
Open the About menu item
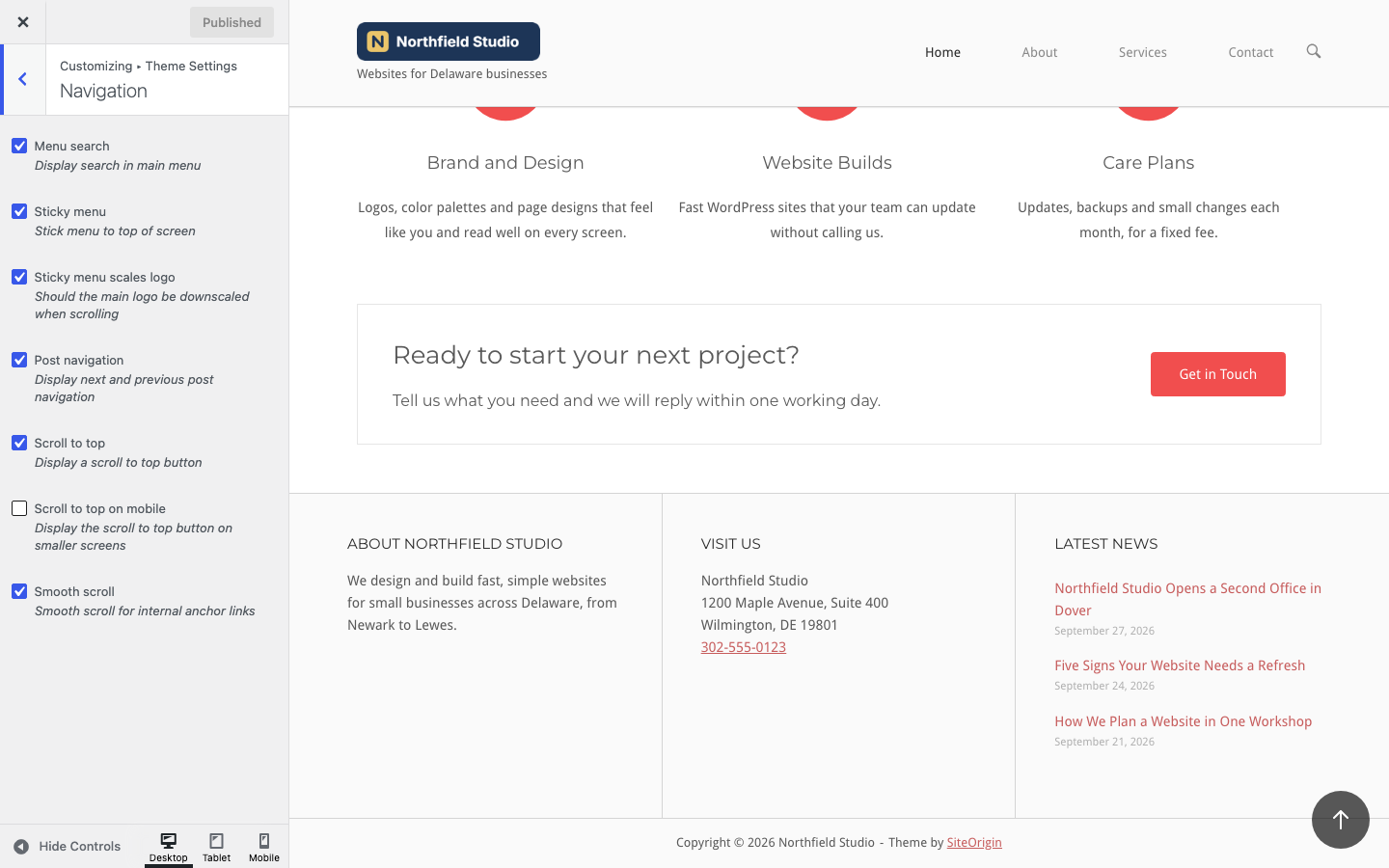coord(1040,52)
